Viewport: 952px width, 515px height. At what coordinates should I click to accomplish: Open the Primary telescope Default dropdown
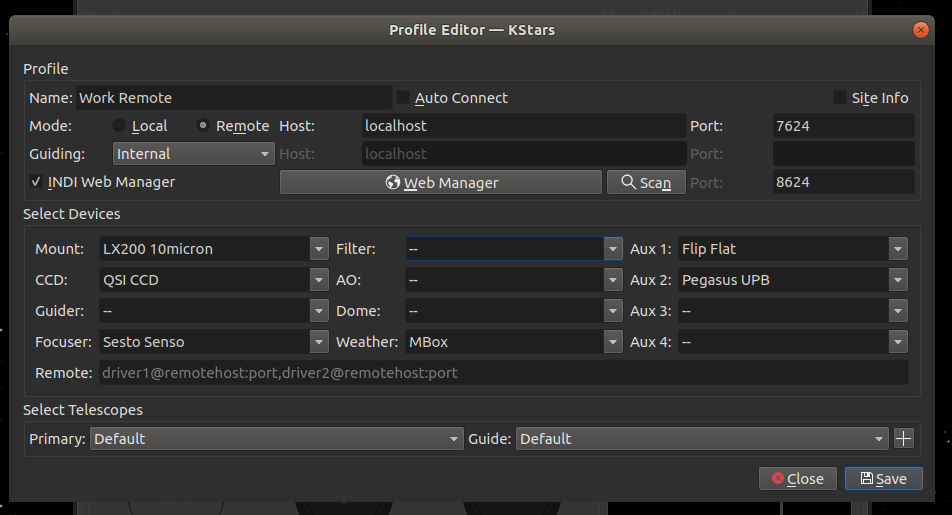click(276, 438)
